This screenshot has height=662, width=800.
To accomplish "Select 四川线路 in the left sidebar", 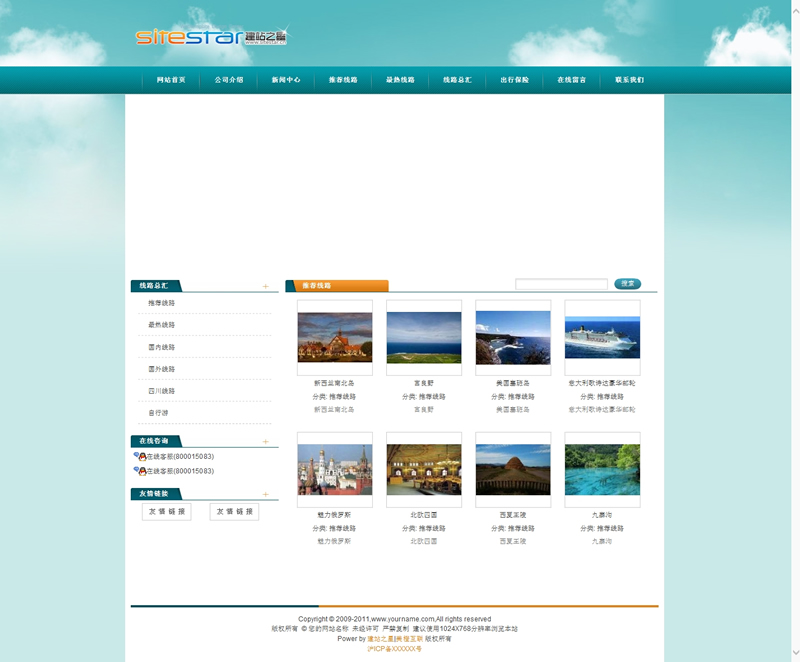I will (161, 391).
